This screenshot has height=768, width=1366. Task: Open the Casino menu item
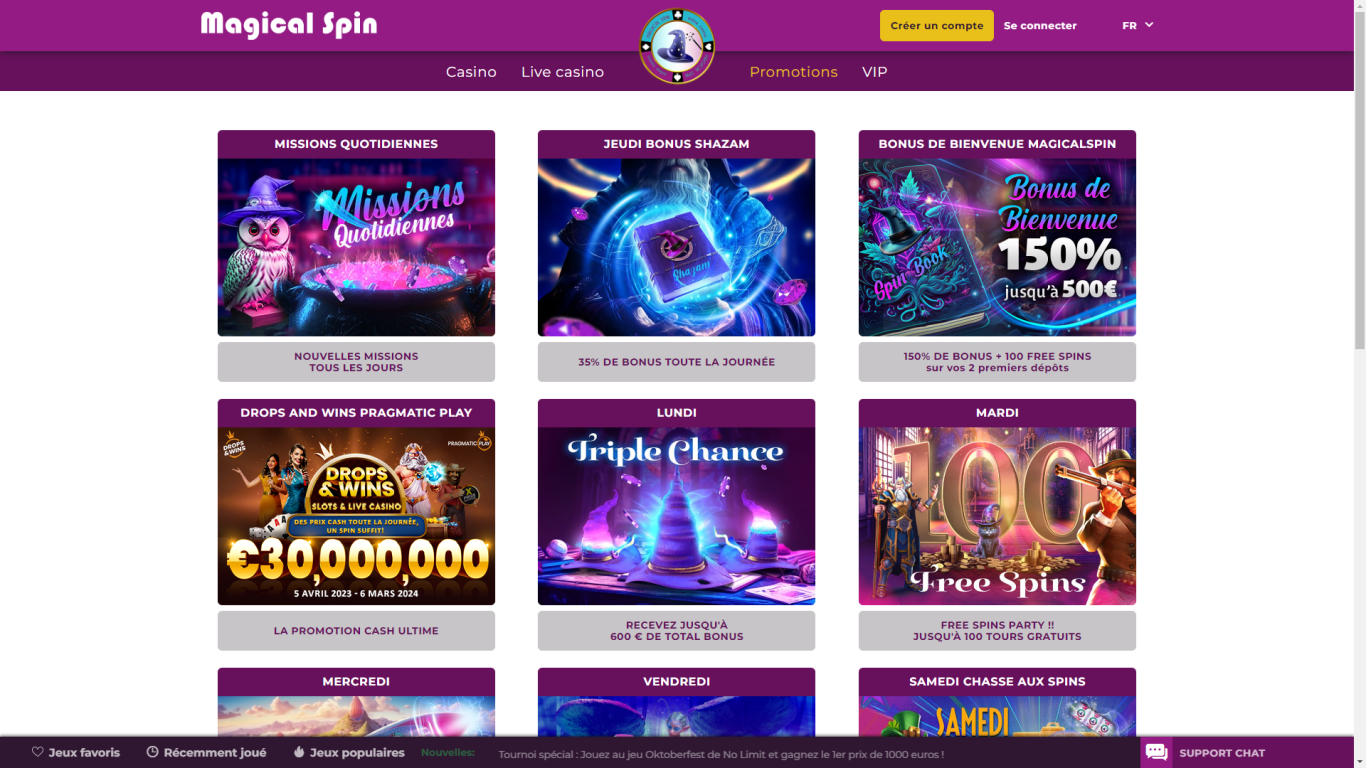point(471,72)
